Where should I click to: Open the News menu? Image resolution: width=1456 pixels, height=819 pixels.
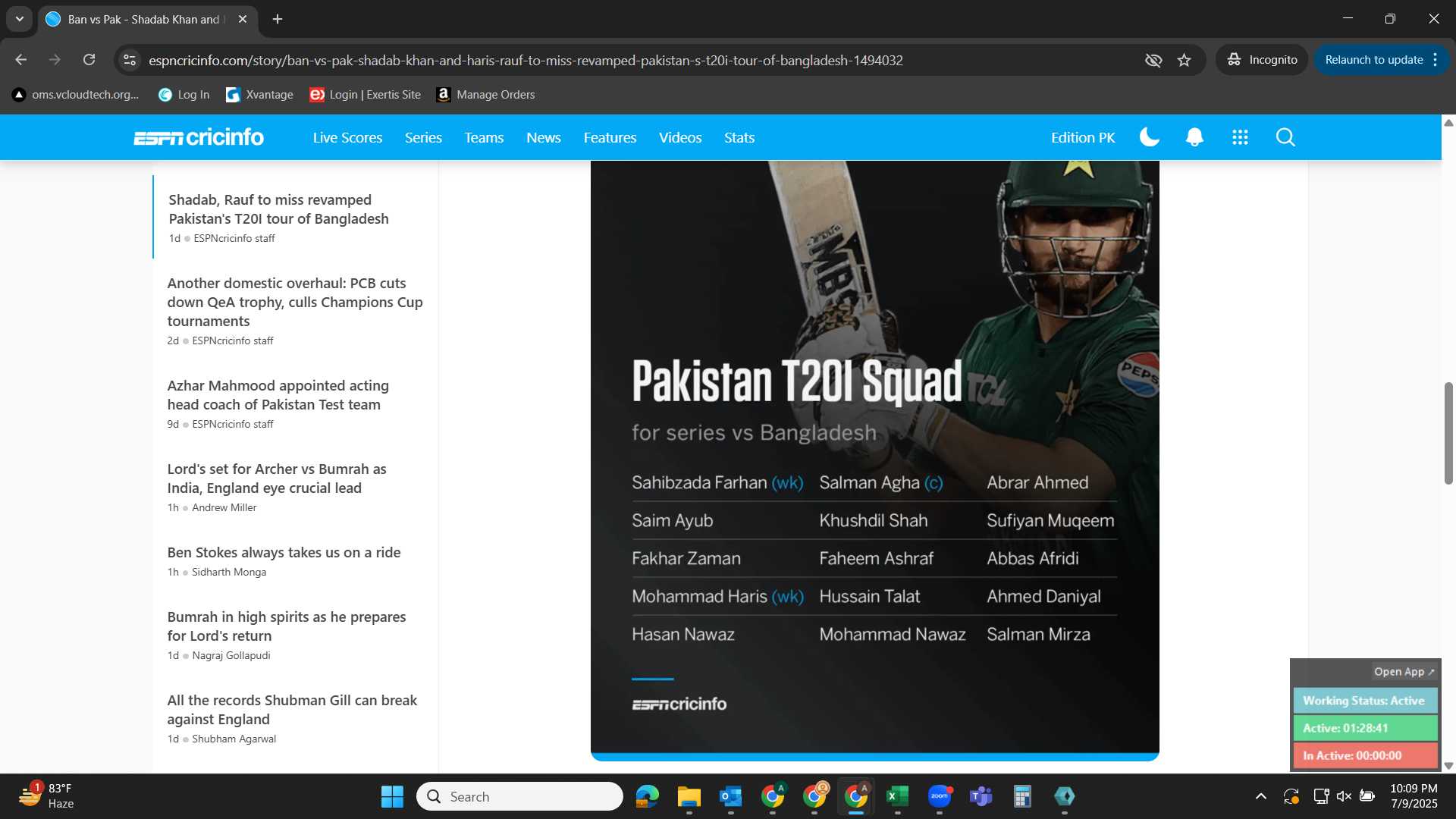pyautogui.click(x=544, y=137)
